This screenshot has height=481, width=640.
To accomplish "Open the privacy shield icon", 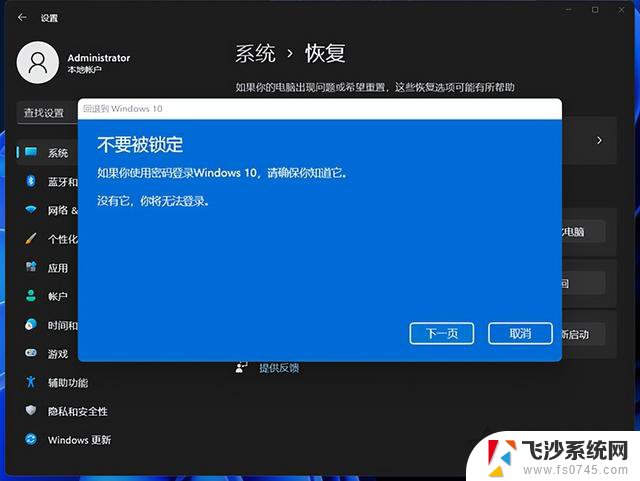I will [x=31, y=410].
